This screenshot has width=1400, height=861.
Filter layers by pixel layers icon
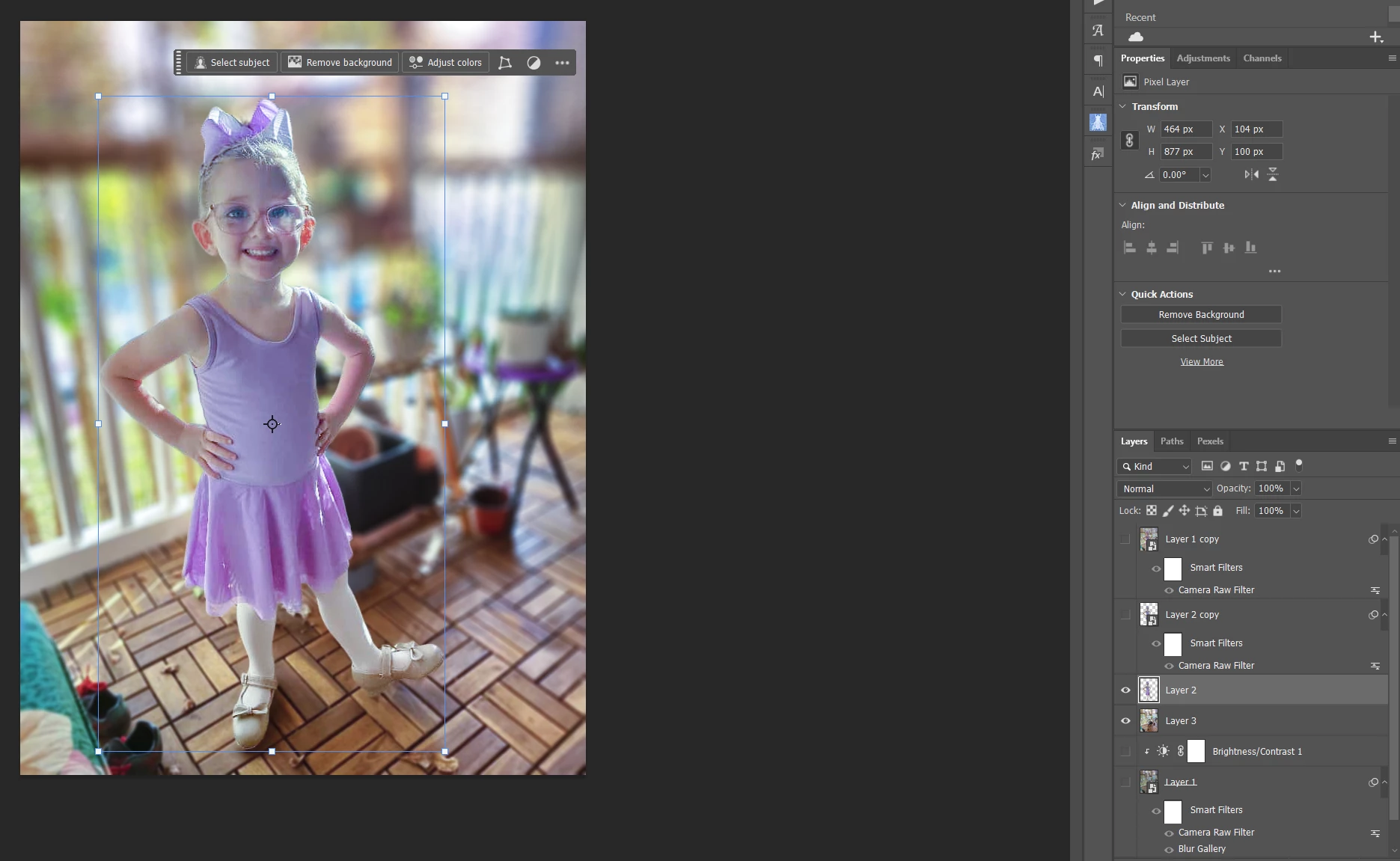tap(1207, 466)
